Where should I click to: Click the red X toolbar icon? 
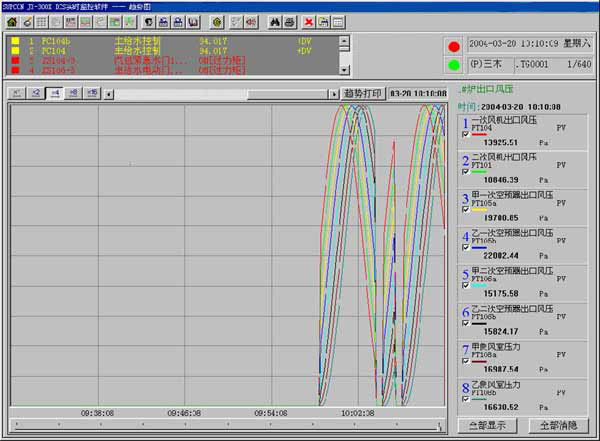[308, 22]
